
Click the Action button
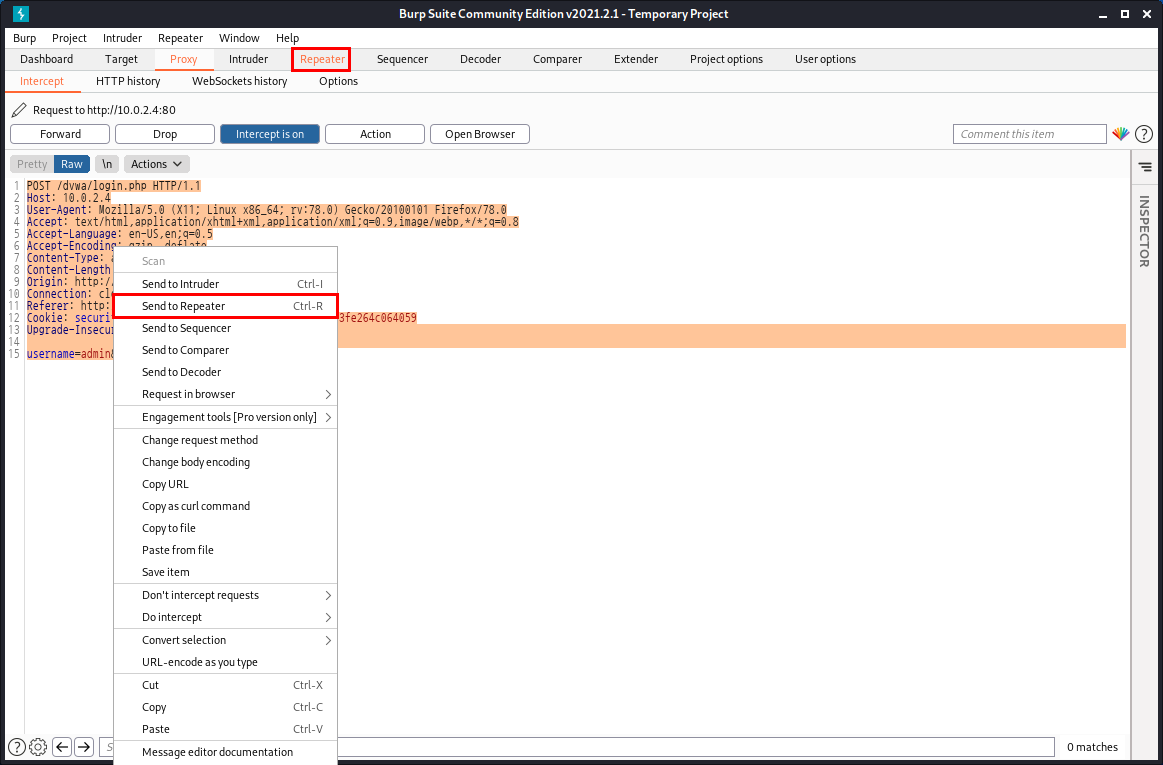375,134
